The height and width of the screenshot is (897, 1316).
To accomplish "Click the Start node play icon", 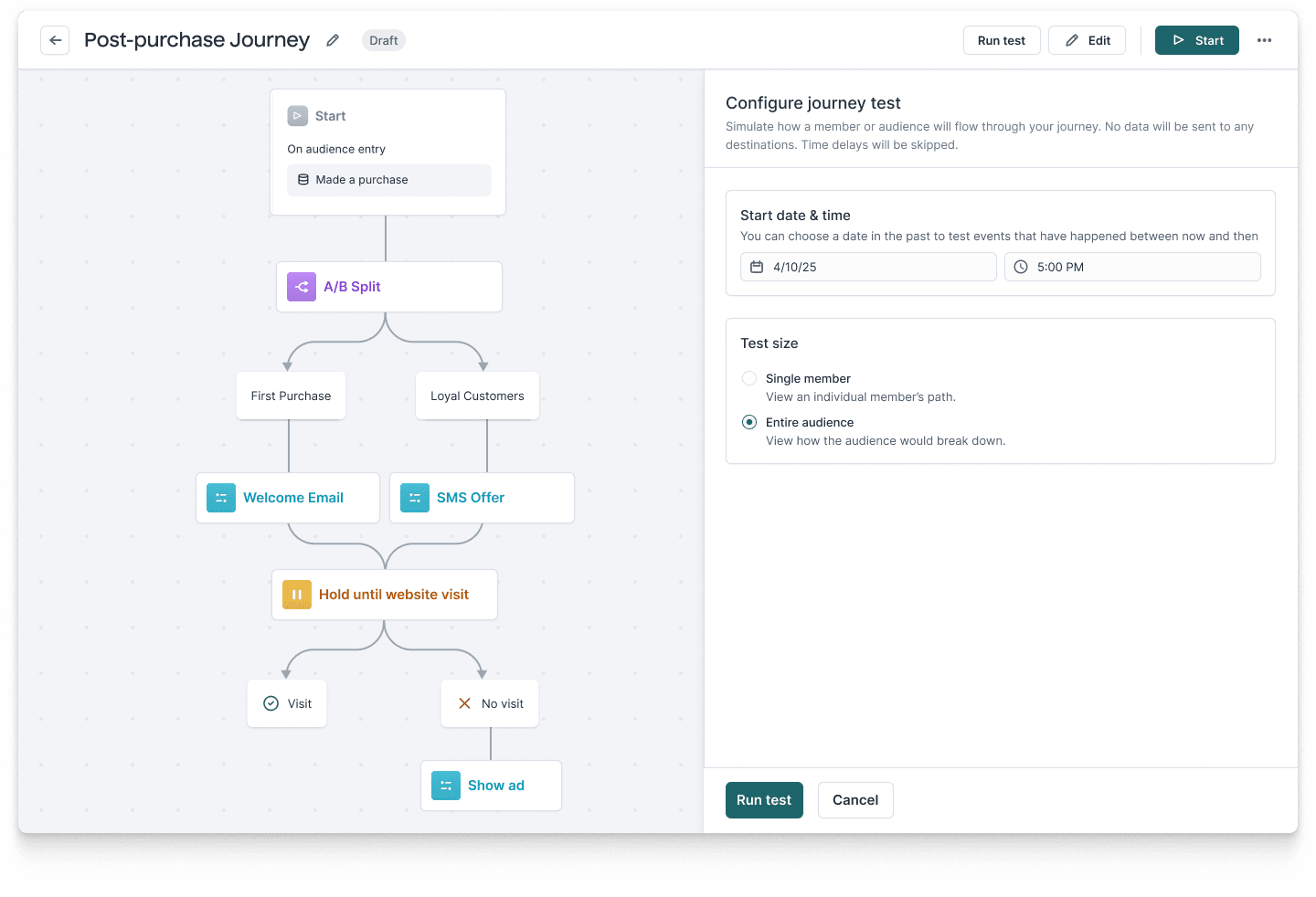I will pos(297,116).
